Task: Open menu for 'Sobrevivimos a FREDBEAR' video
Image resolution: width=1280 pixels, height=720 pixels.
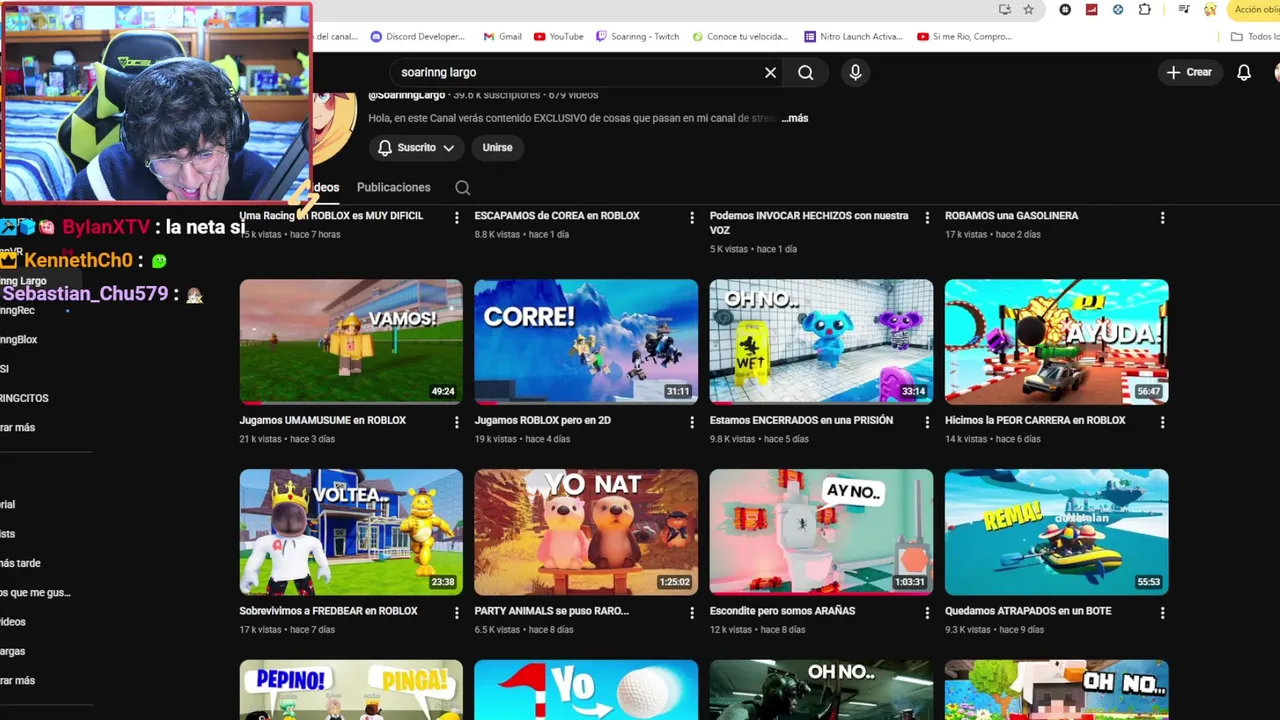Action: click(x=456, y=612)
